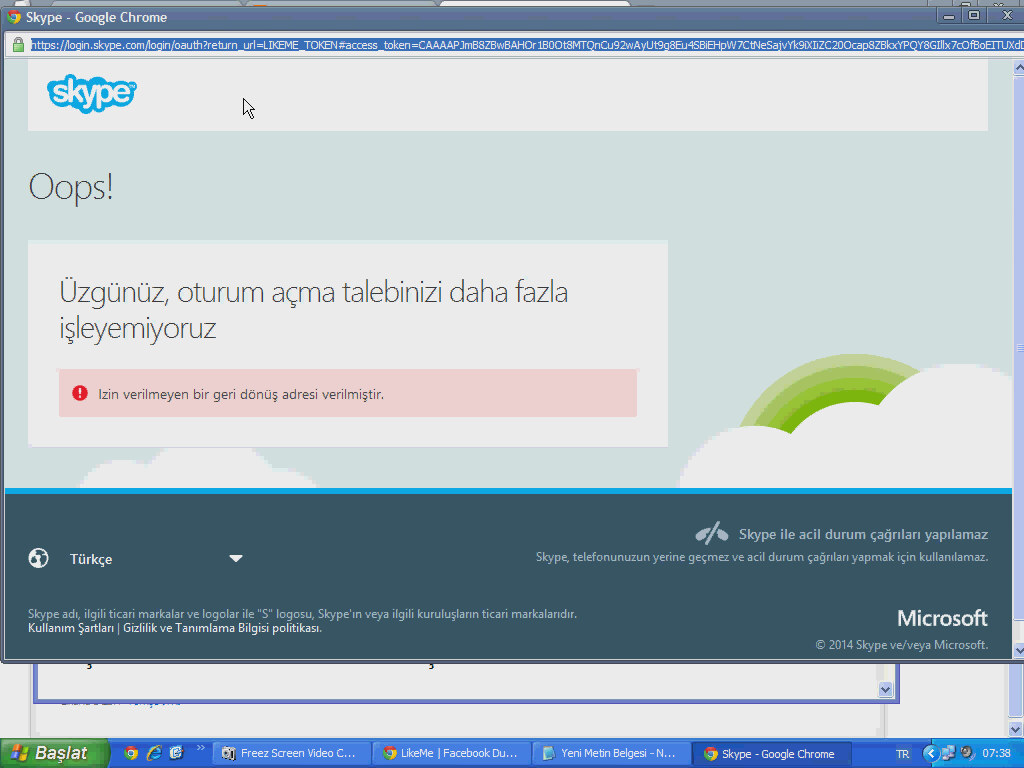
Task: Click scroll-down arrow of background LikeMe page
Action: (1016, 729)
